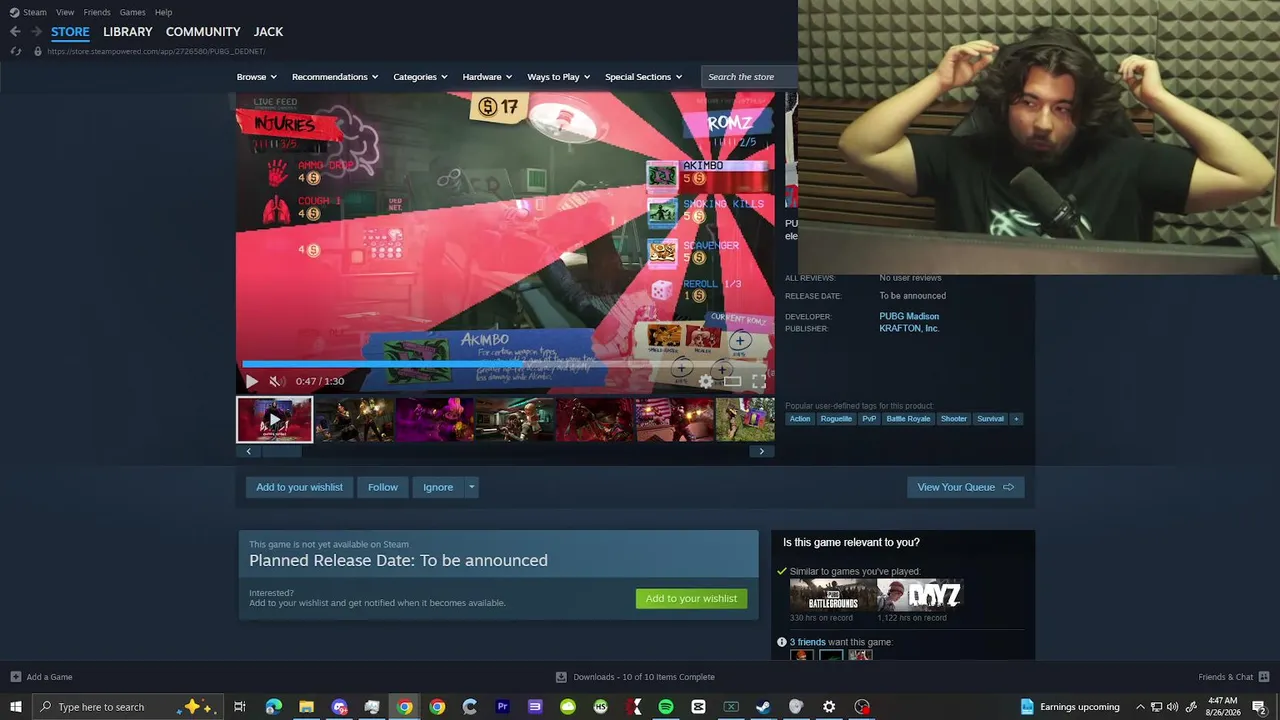1280x720 pixels.
Task: Add a tag with the plus button
Action: click(x=1016, y=419)
